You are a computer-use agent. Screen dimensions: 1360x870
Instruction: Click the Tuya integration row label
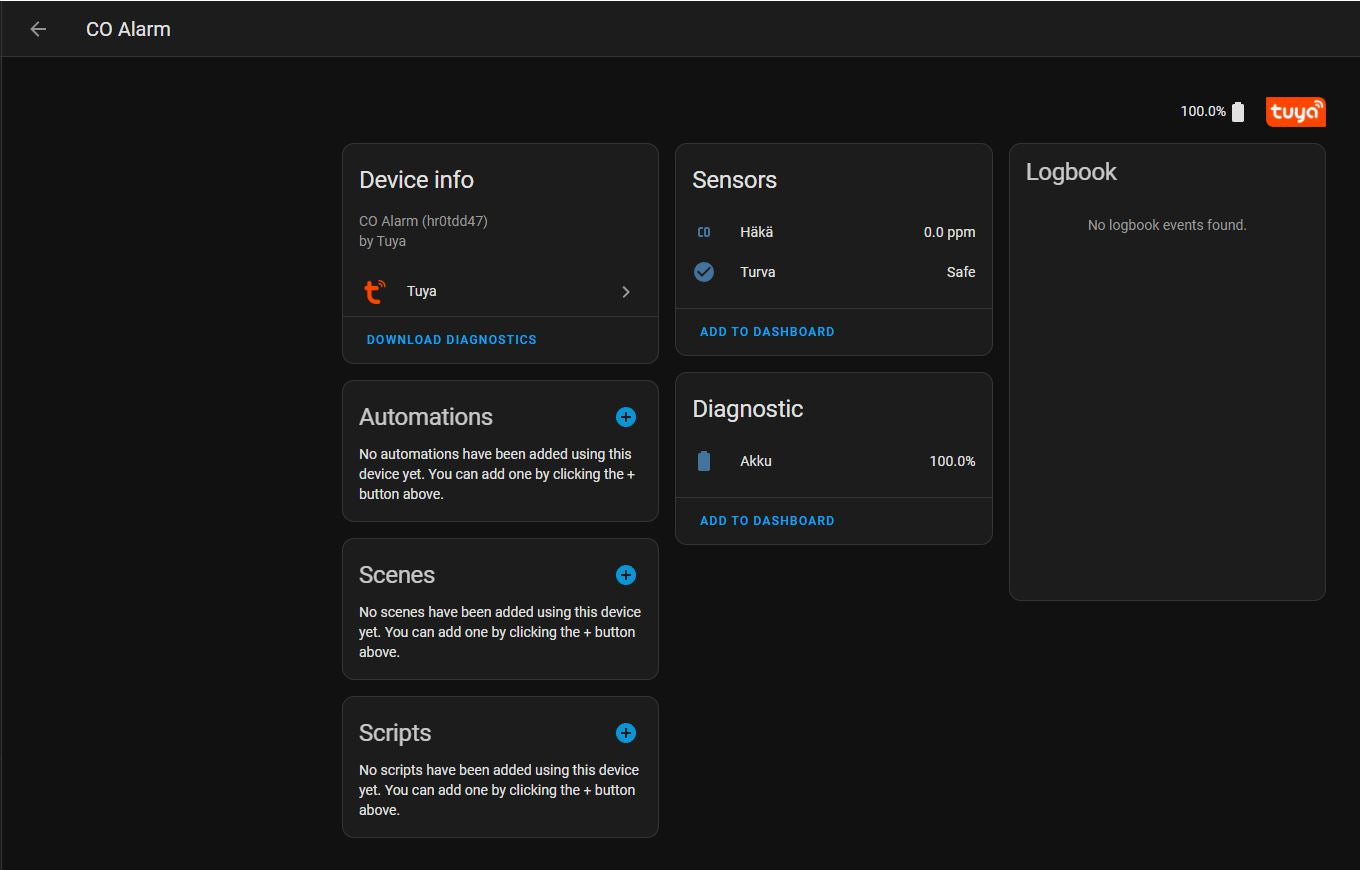click(x=422, y=292)
